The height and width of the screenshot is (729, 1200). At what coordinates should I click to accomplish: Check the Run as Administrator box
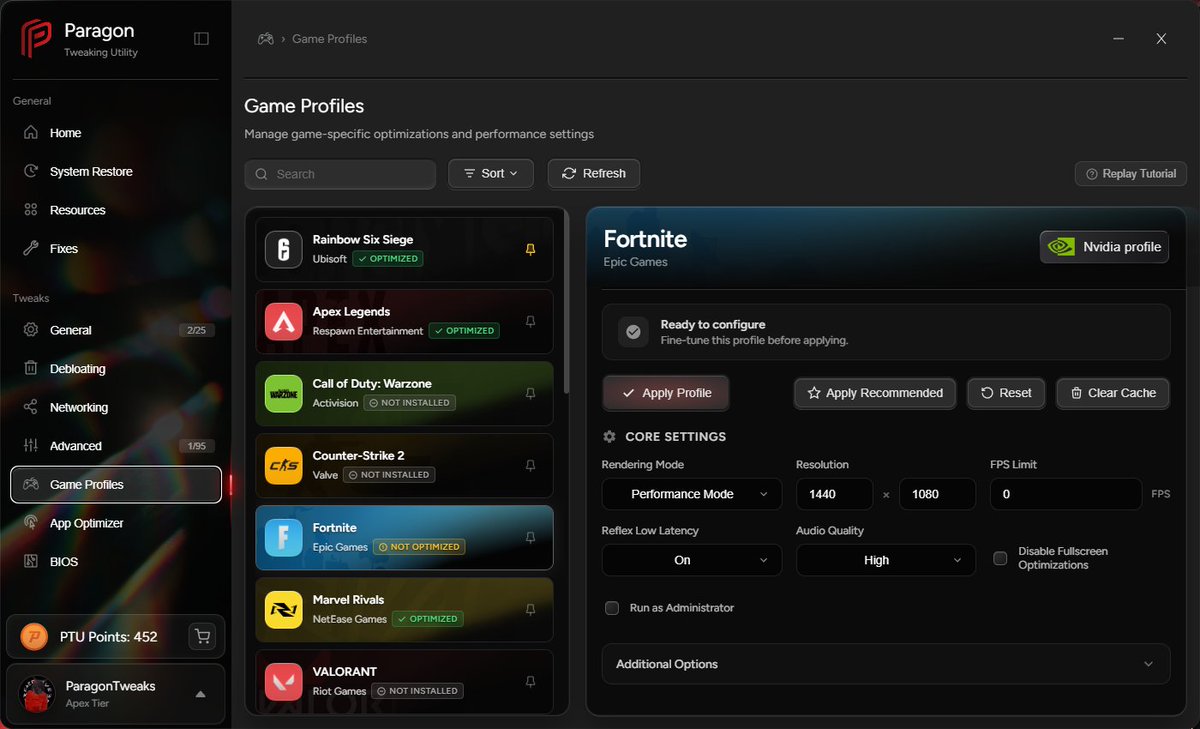(x=612, y=608)
